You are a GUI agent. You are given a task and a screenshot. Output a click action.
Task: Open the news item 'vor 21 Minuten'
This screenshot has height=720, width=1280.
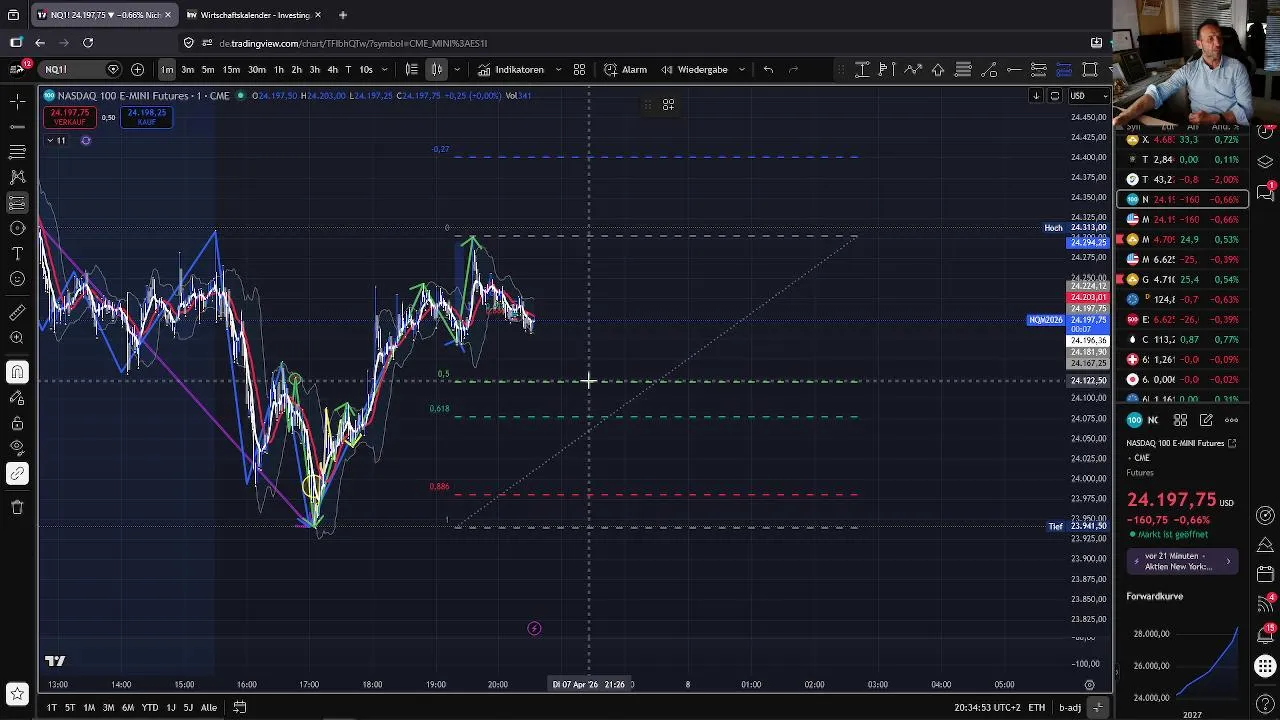(x=1182, y=561)
